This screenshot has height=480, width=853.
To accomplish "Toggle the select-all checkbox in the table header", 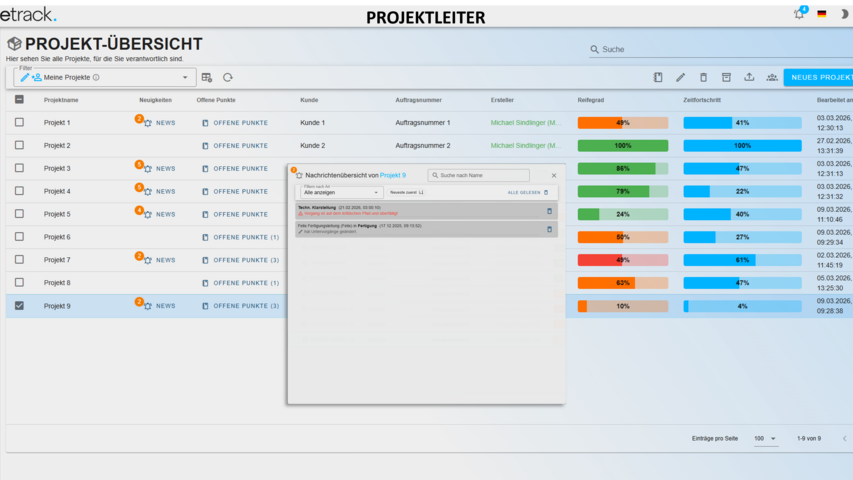I will tap(19, 100).
